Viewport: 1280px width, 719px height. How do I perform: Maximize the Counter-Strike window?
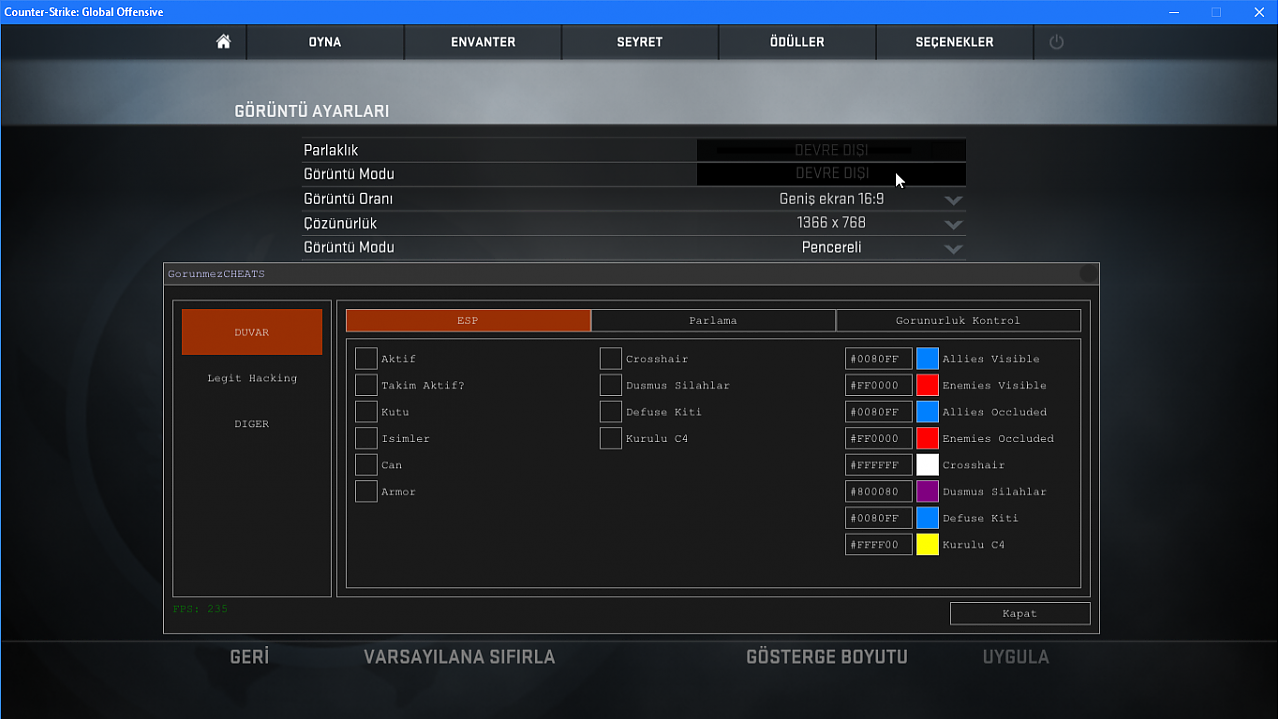tap(1216, 12)
